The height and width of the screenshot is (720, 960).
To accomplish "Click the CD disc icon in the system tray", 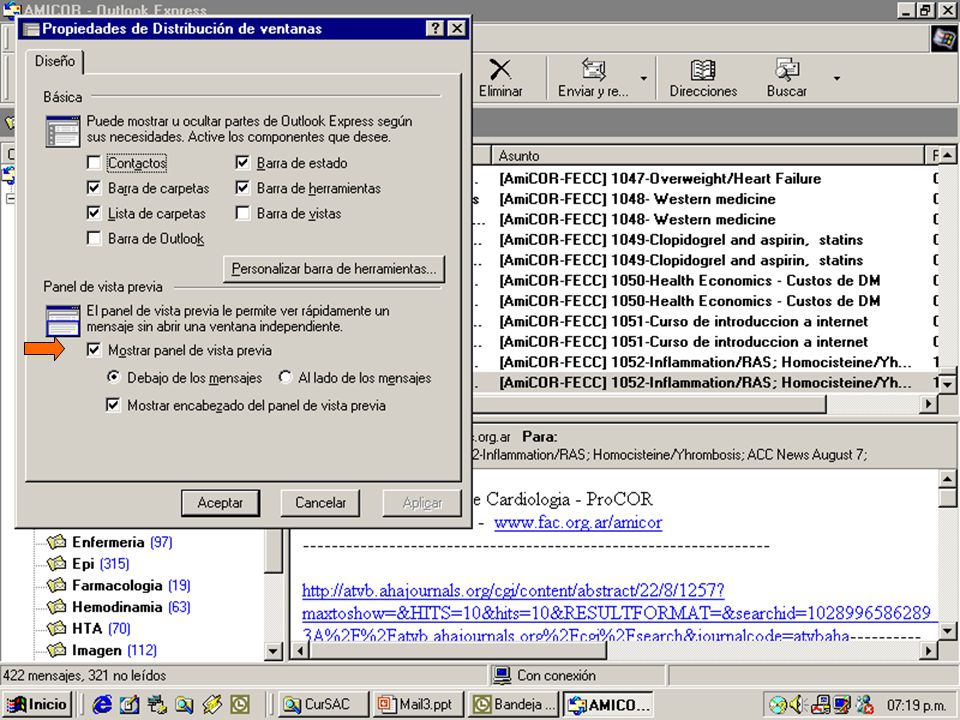I will pyautogui.click(x=778, y=705).
